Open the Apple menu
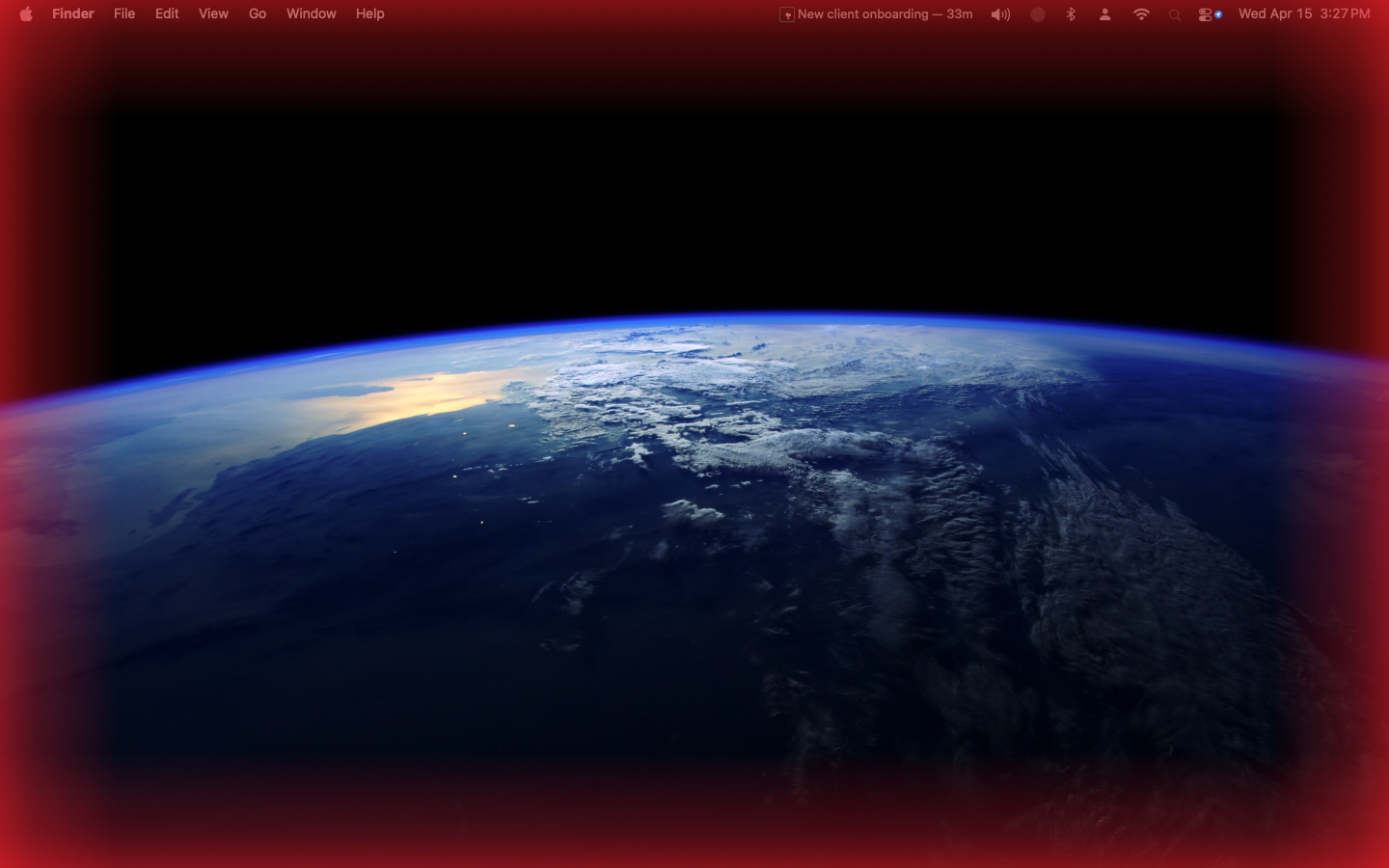 point(26,14)
